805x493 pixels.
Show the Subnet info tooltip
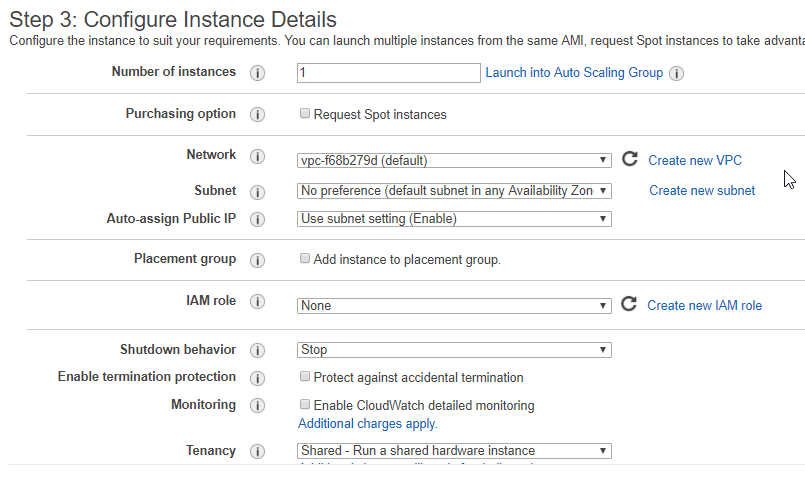(257, 192)
